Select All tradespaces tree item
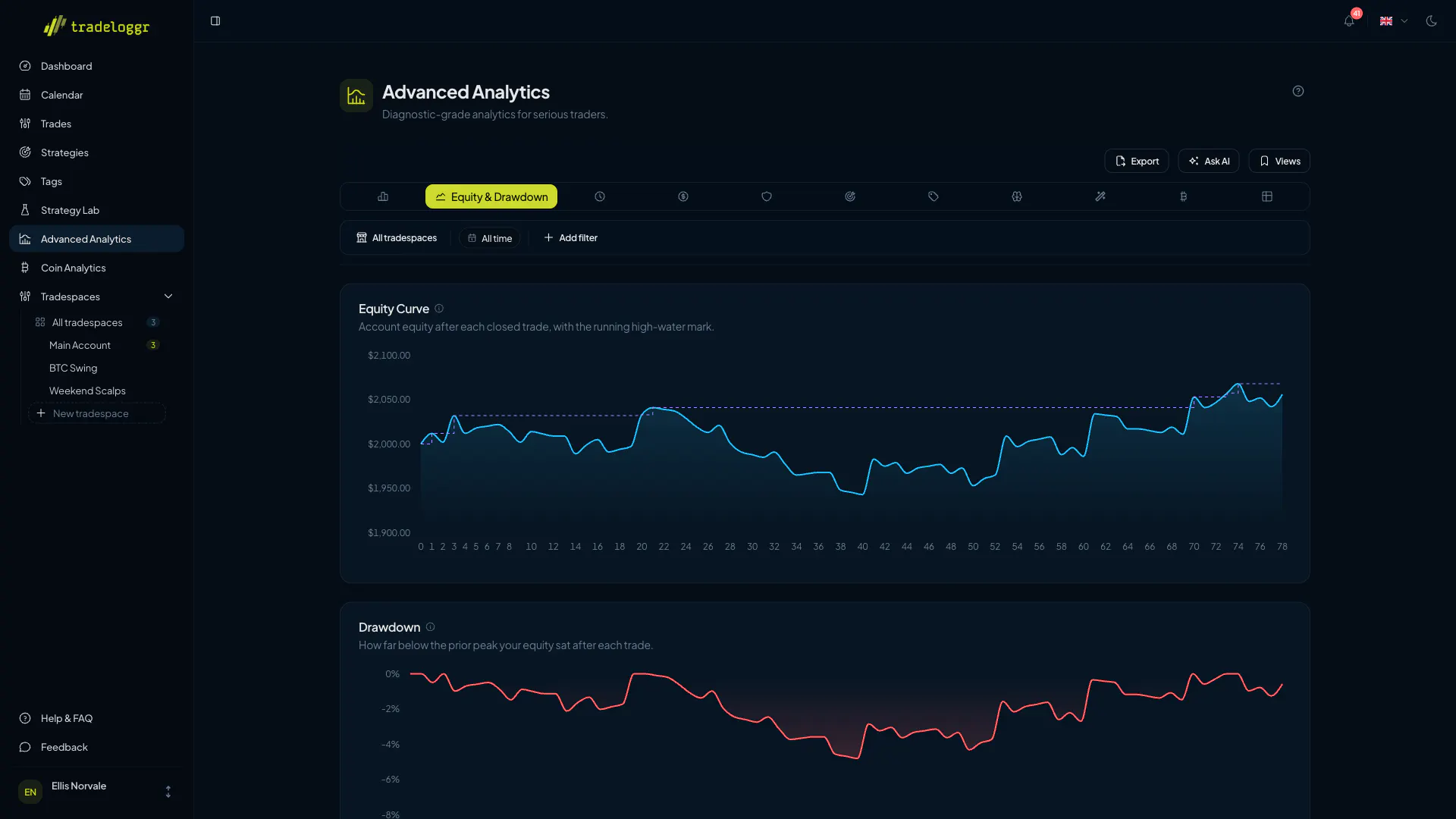The image size is (1456, 819). pyautogui.click(x=97, y=322)
